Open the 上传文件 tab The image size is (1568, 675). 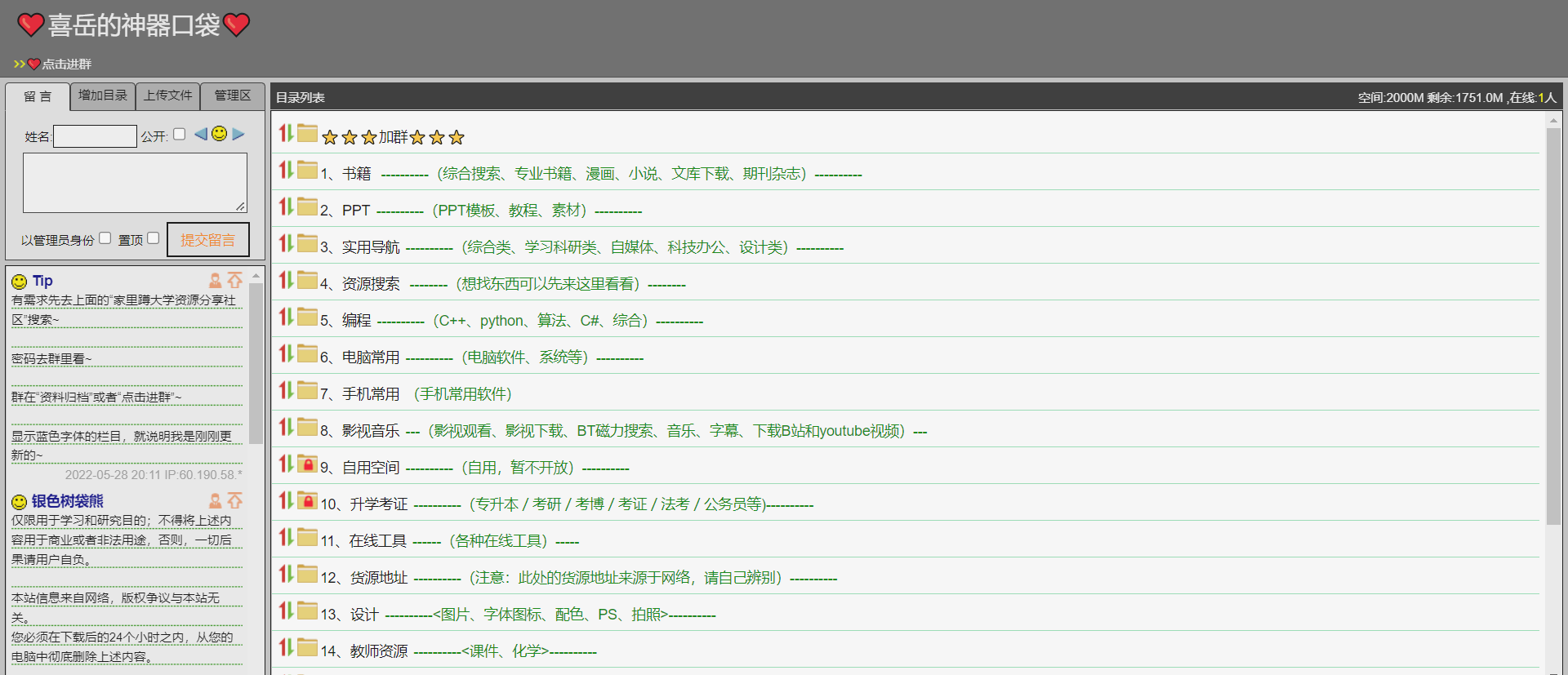pyautogui.click(x=168, y=95)
